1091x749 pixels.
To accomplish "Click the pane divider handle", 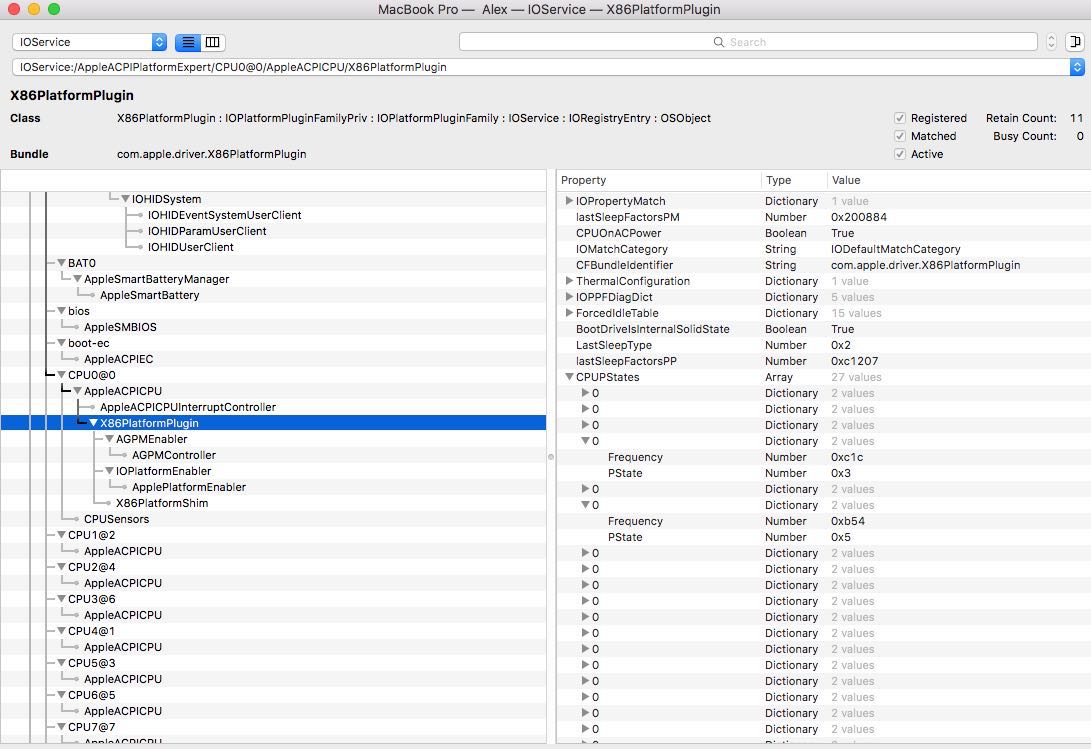I will [551, 457].
